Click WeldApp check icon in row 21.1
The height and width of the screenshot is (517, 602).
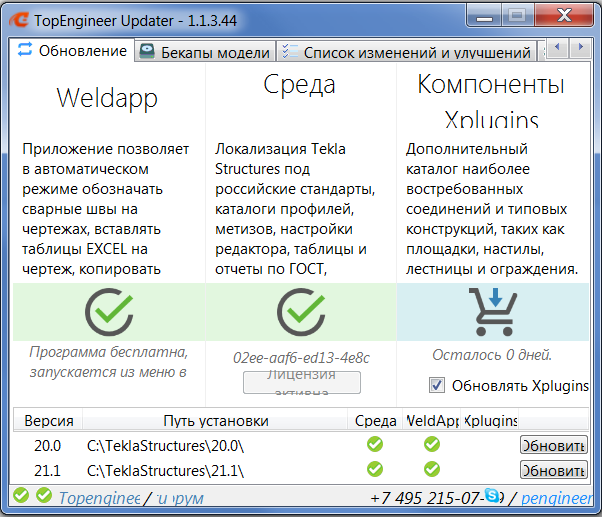(432, 469)
